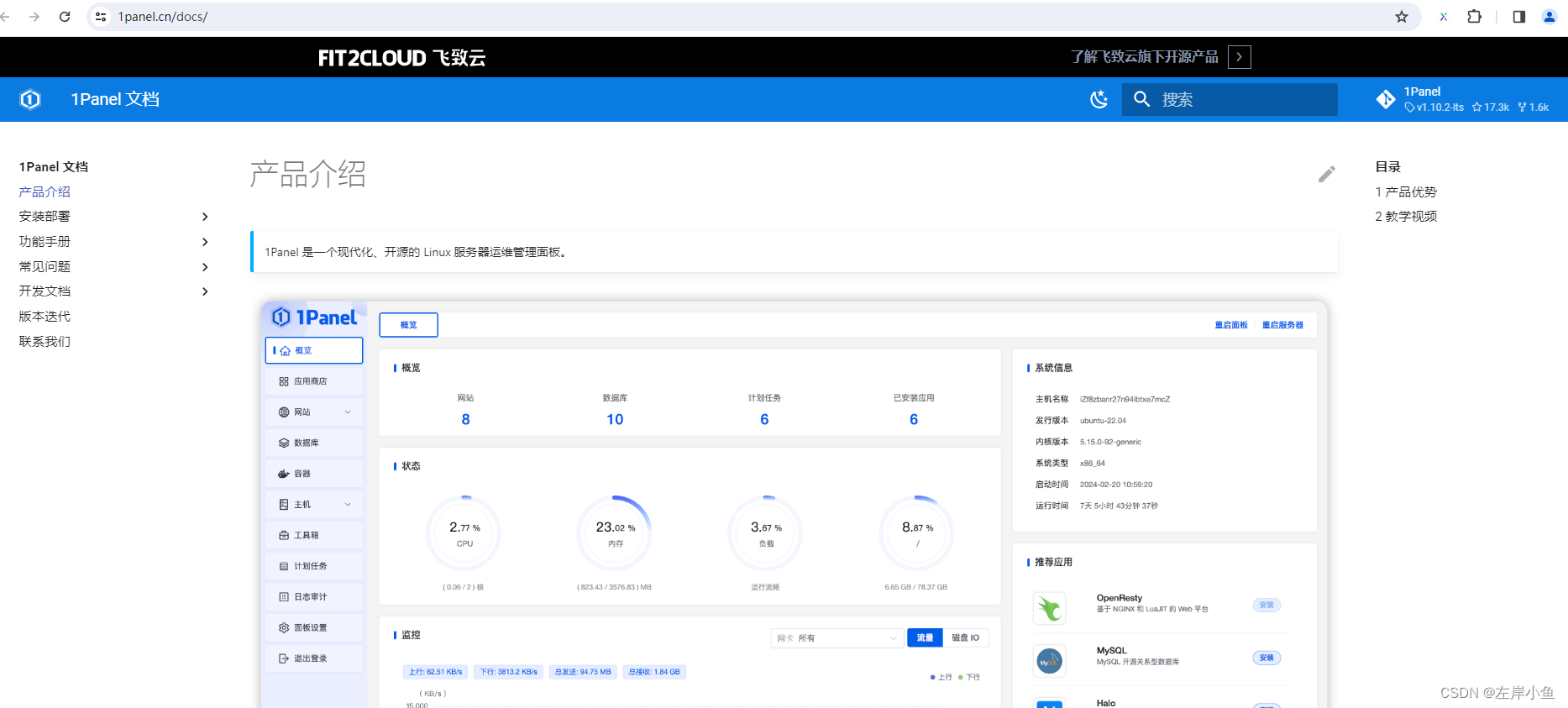
Task: Open the browser extensions puzzle icon
Action: 1474,17
